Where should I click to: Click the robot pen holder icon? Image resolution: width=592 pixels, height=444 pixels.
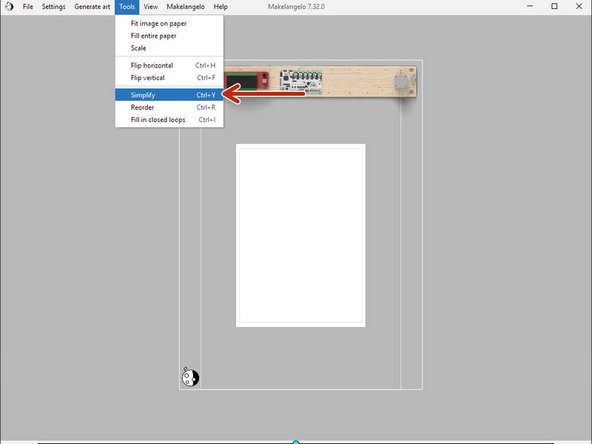point(190,377)
